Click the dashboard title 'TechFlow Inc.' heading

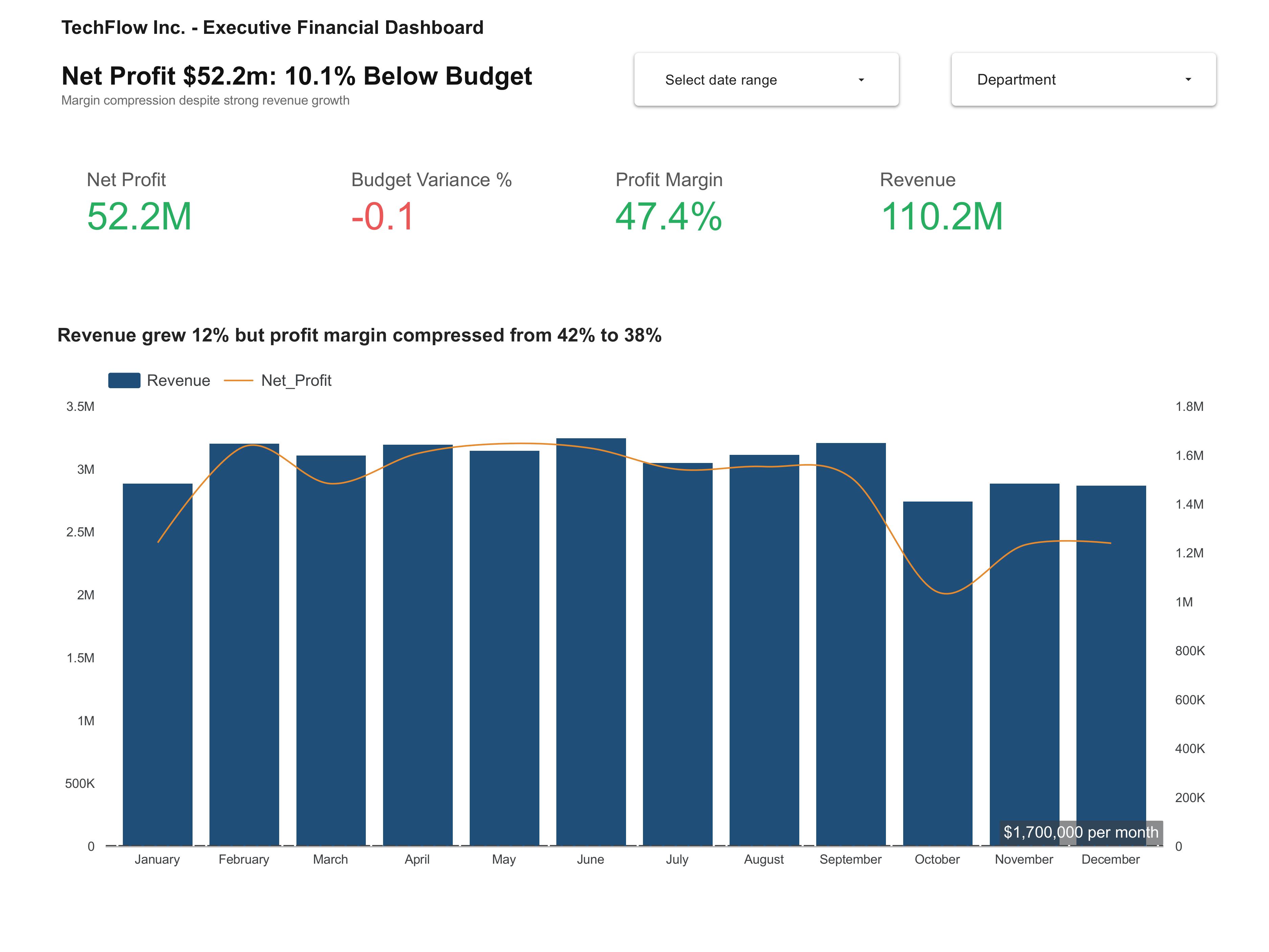coord(272,27)
